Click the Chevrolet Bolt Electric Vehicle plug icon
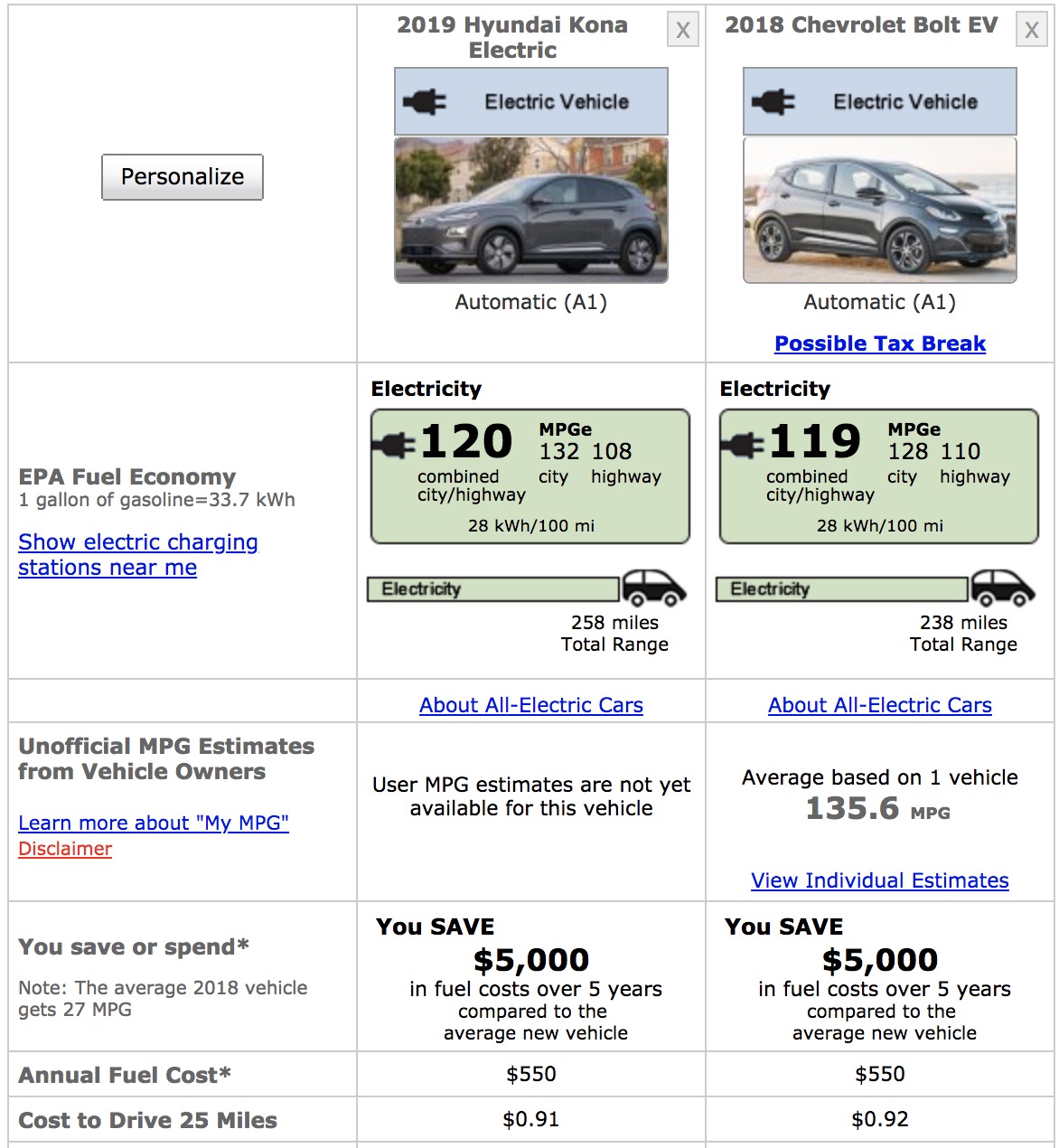Viewport: 1059px width, 1148px height. 773,102
